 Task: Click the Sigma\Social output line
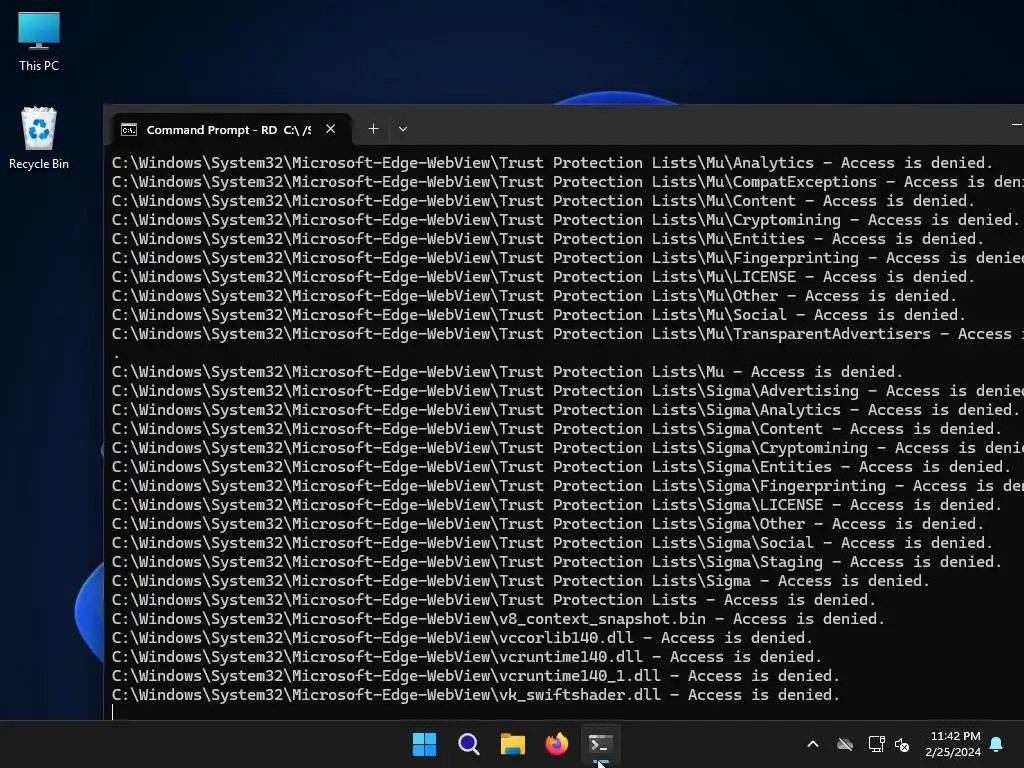point(552,543)
